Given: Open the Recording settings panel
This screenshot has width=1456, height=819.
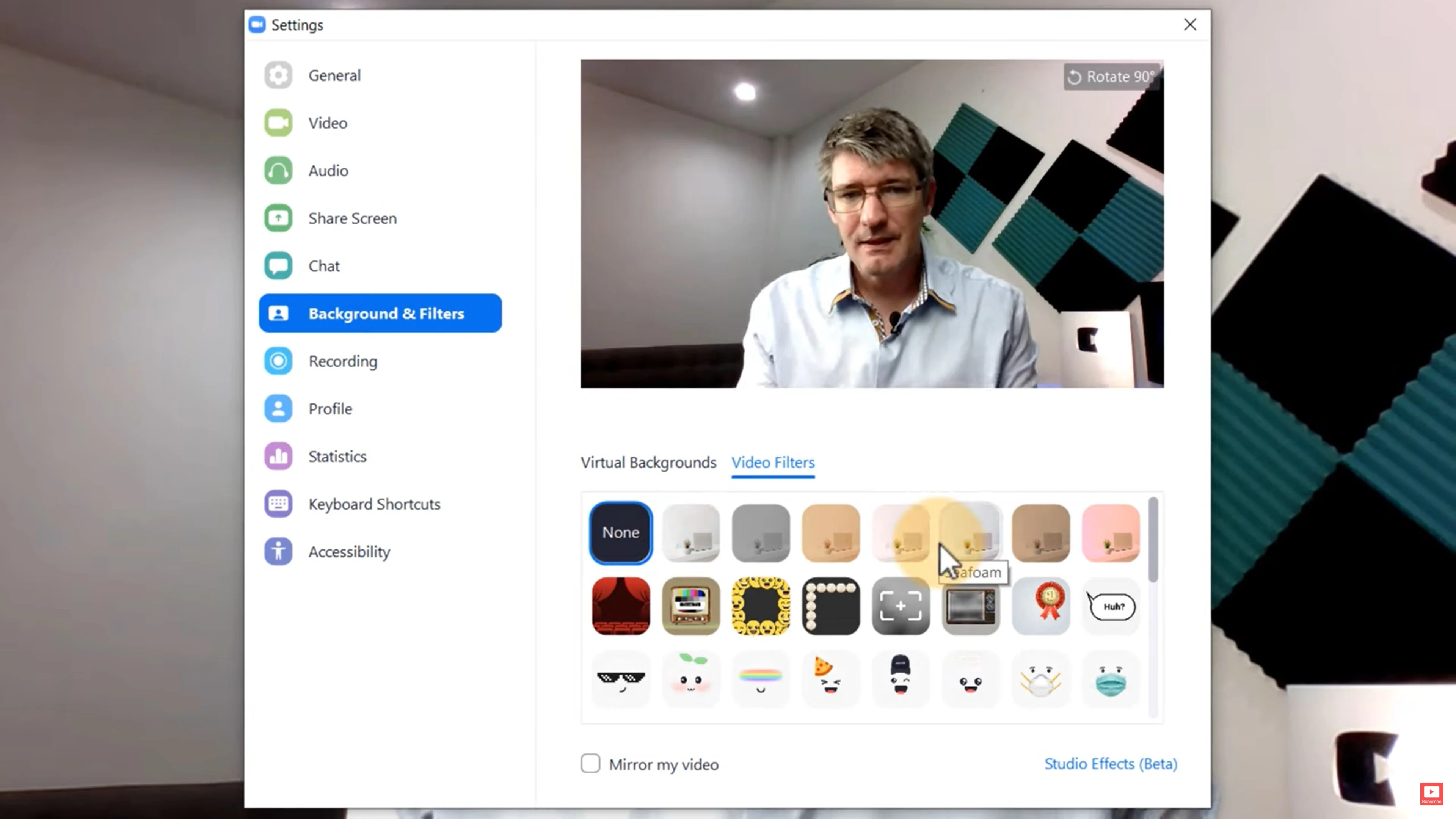Looking at the screenshot, I should (343, 361).
